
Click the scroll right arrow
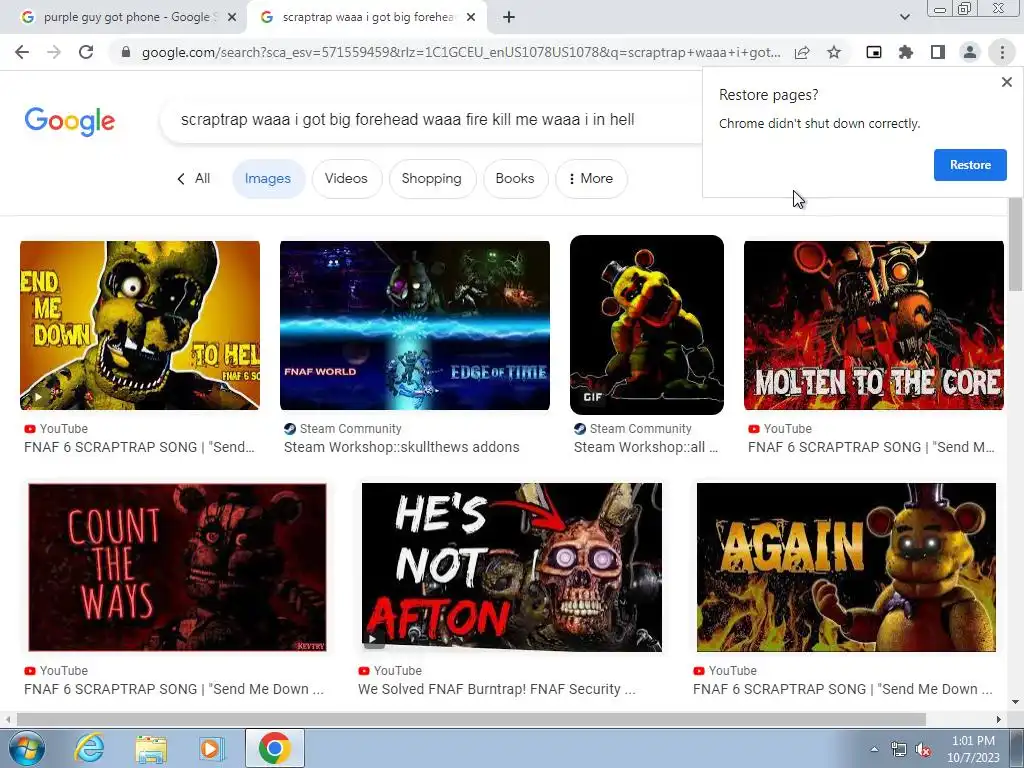(999, 719)
